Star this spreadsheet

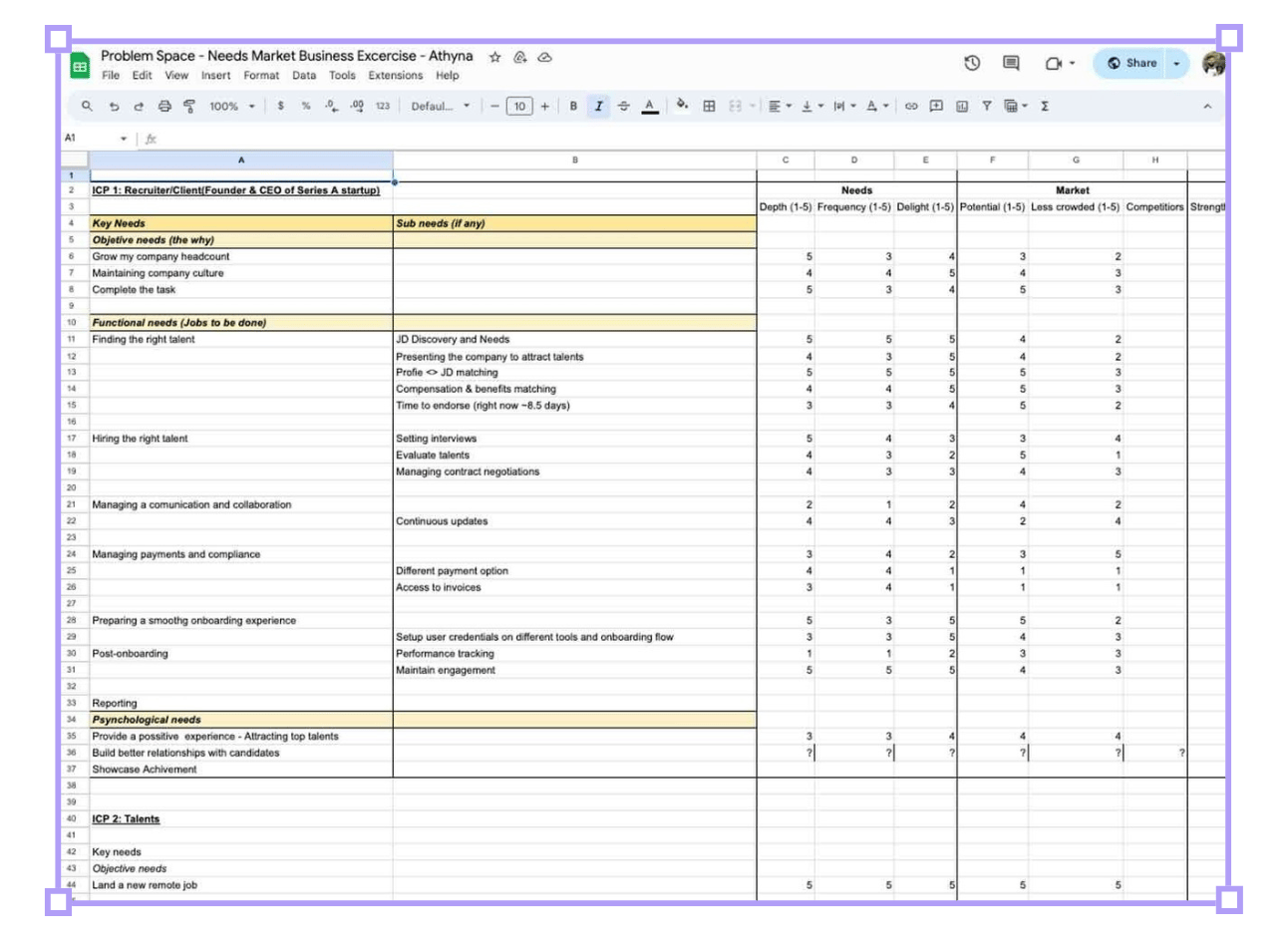click(x=494, y=57)
